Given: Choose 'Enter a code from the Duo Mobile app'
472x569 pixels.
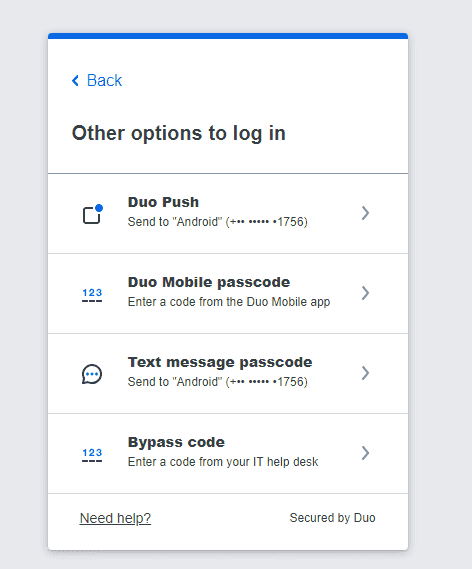Looking at the screenshot, I should tap(229, 302).
